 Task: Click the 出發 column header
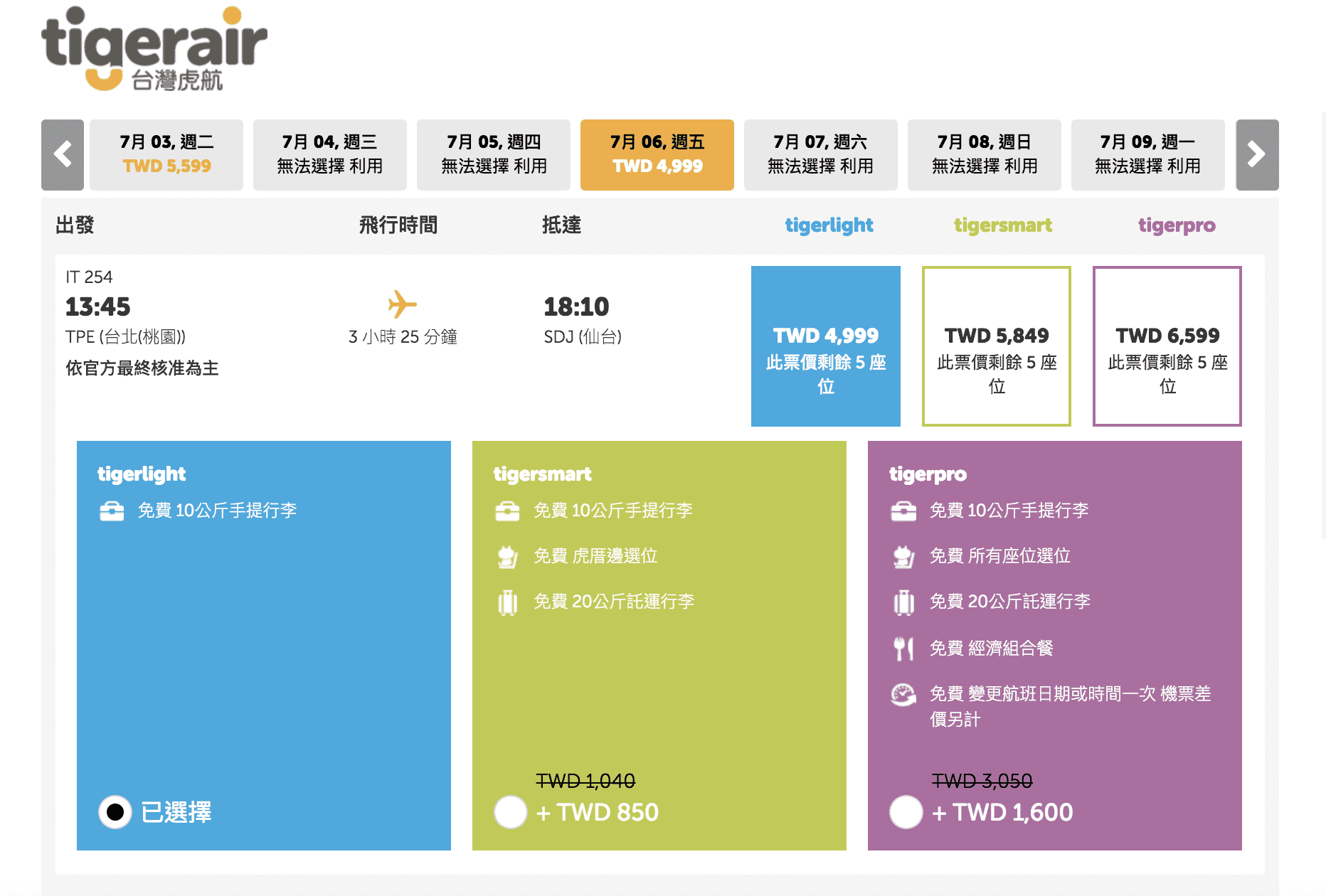click(x=75, y=225)
